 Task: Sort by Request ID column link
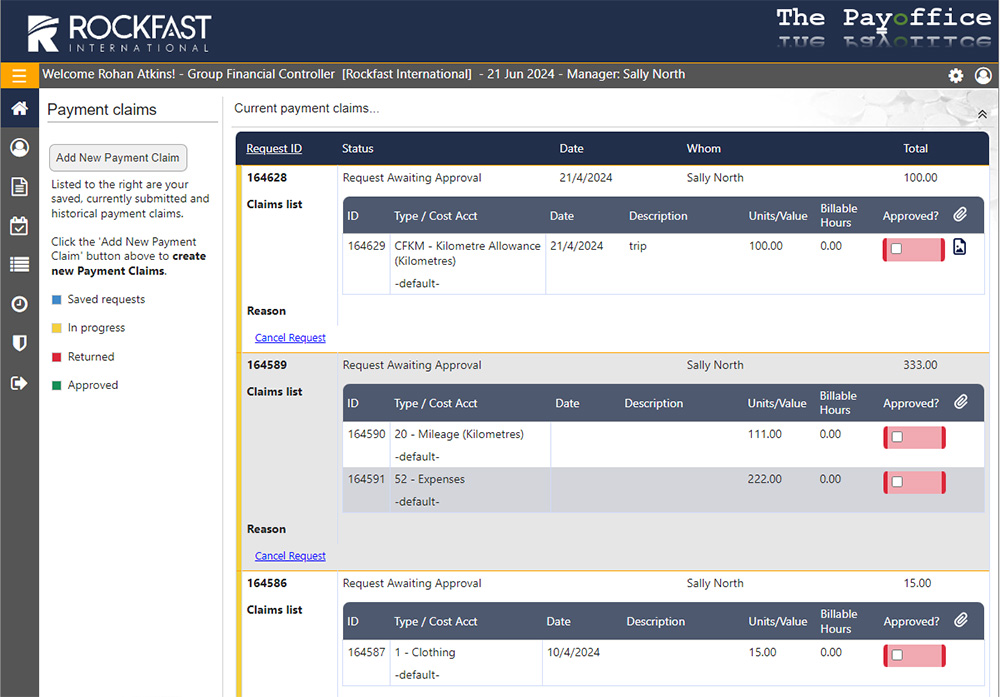click(x=274, y=149)
